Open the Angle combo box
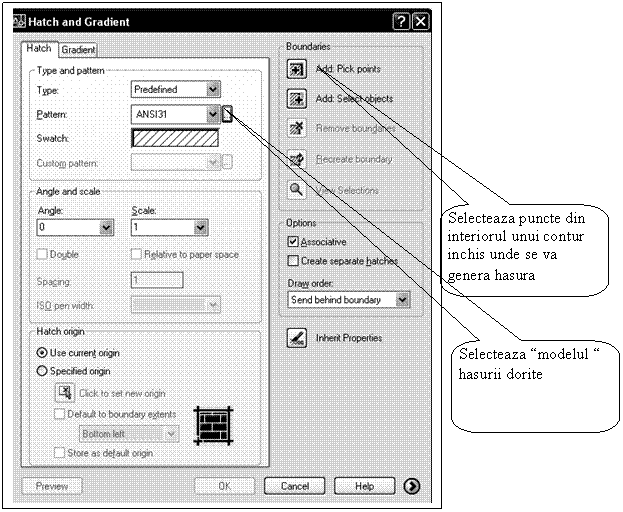 click(107, 228)
